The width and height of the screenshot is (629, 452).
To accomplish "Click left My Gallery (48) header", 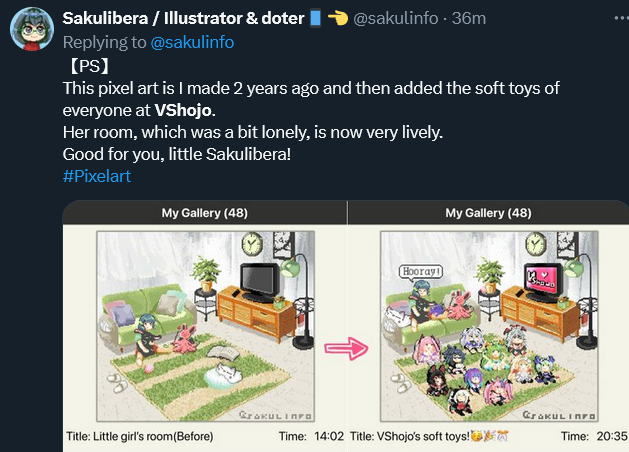I will click(x=205, y=213).
